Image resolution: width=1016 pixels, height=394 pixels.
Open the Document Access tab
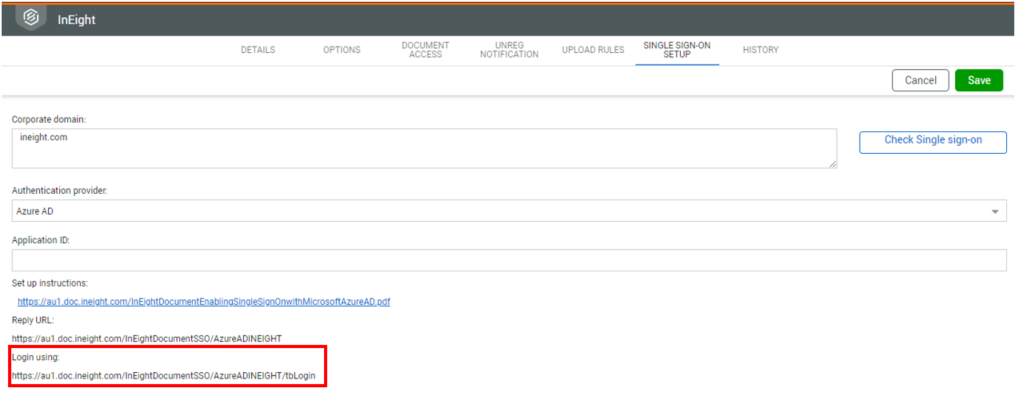pyautogui.click(x=426, y=50)
